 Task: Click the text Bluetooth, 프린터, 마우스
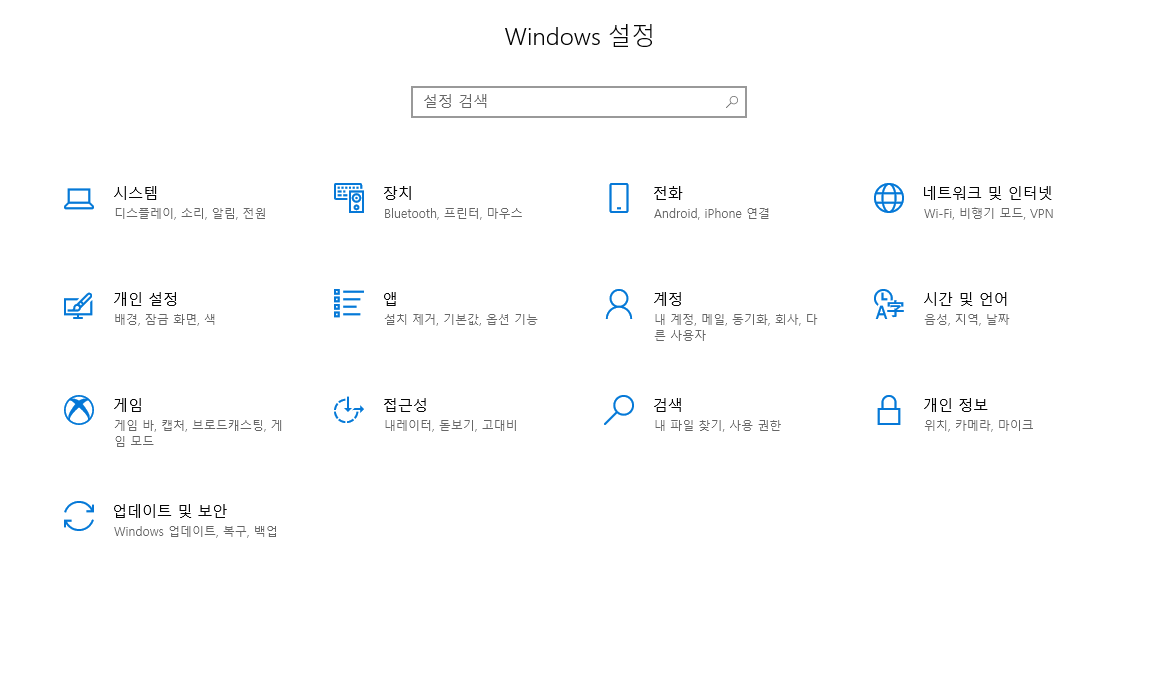453,213
